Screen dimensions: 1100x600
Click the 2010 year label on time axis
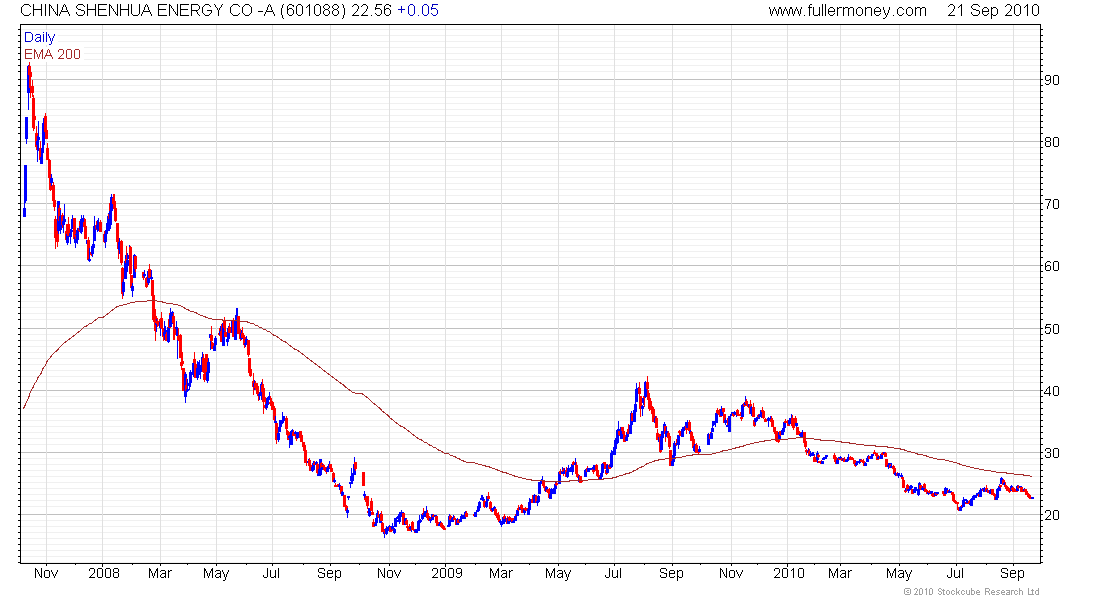789,573
